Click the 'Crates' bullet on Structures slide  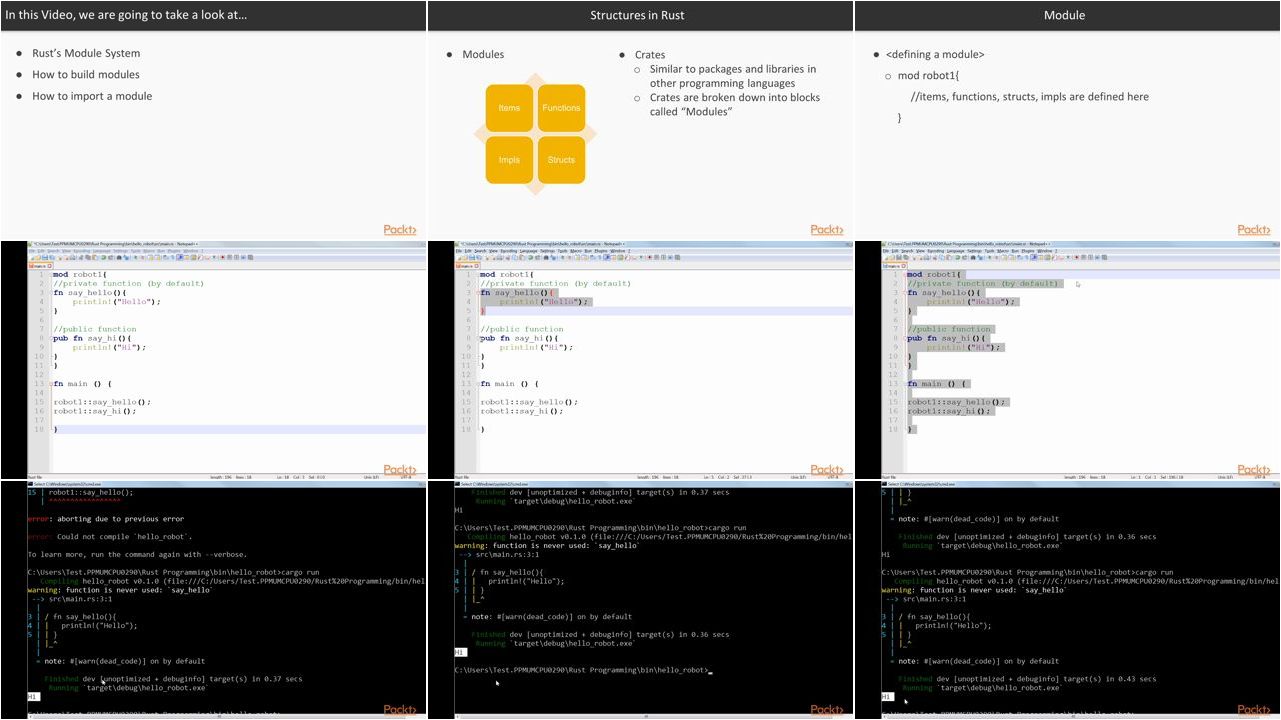(650, 55)
